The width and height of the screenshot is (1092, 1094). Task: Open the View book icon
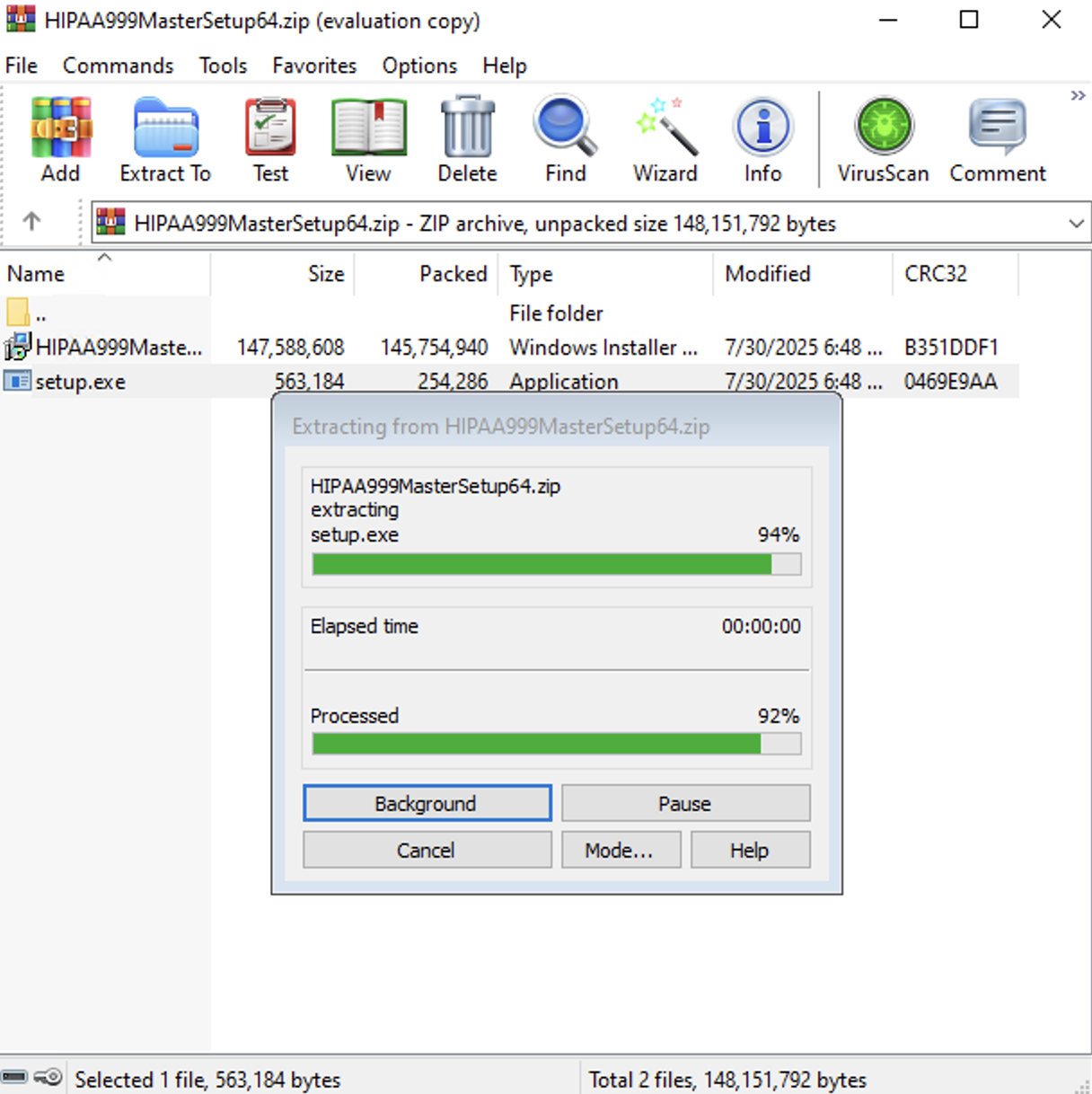point(368,128)
